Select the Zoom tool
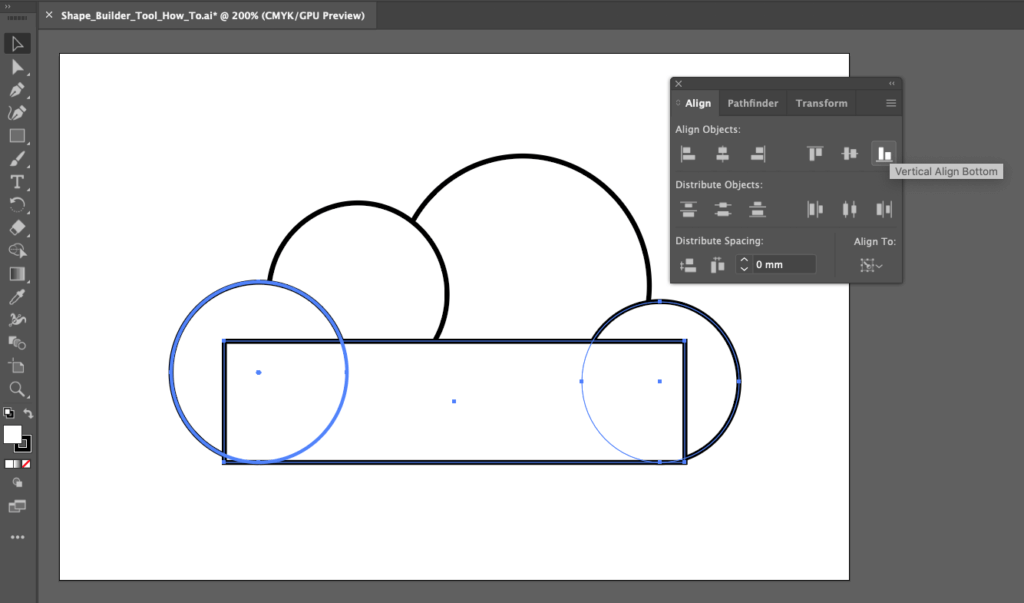This screenshot has height=603, width=1024. coord(15,390)
